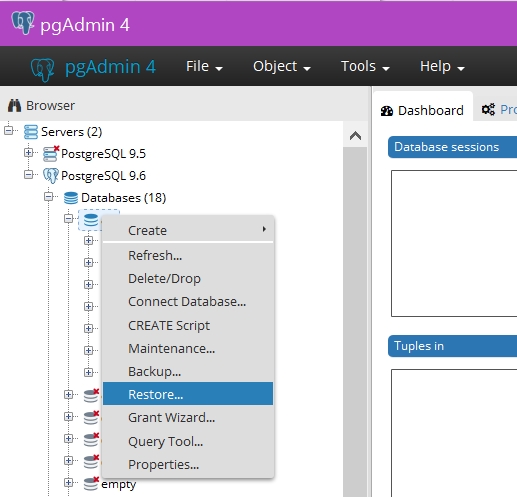Click the PostgreSQL 9.6 elephant icon
517x497 pixels.
[x=51, y=176]
